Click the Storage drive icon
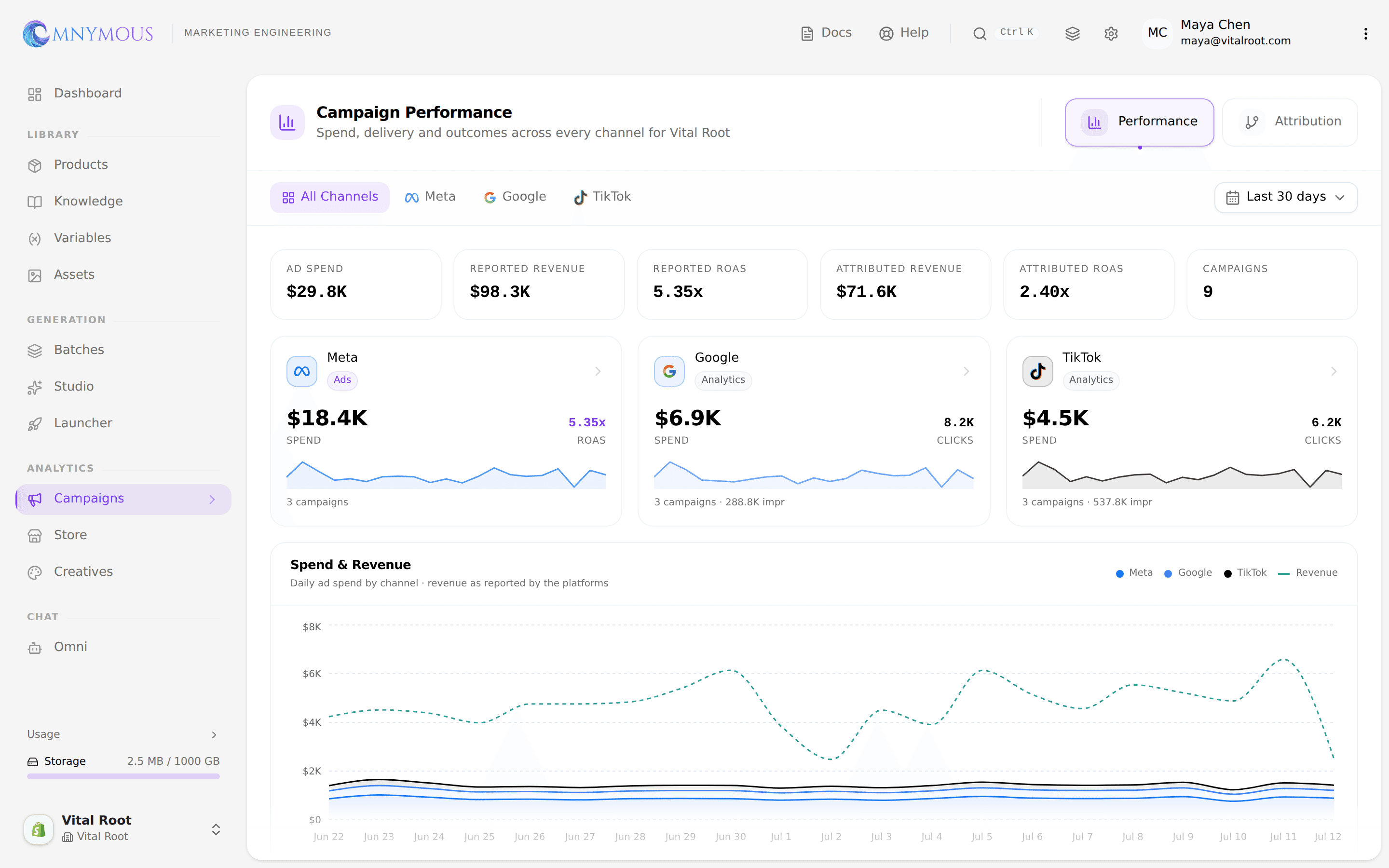 [x=33, y=762]
